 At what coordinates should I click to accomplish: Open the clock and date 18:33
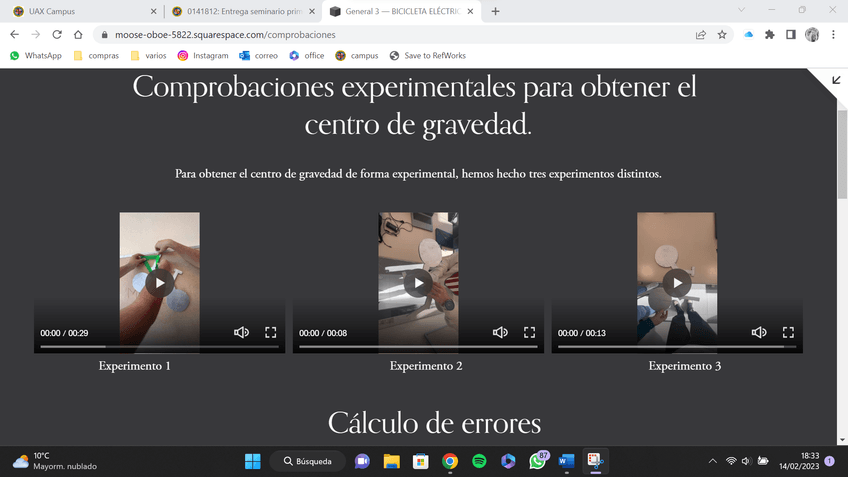click(799, 461)
